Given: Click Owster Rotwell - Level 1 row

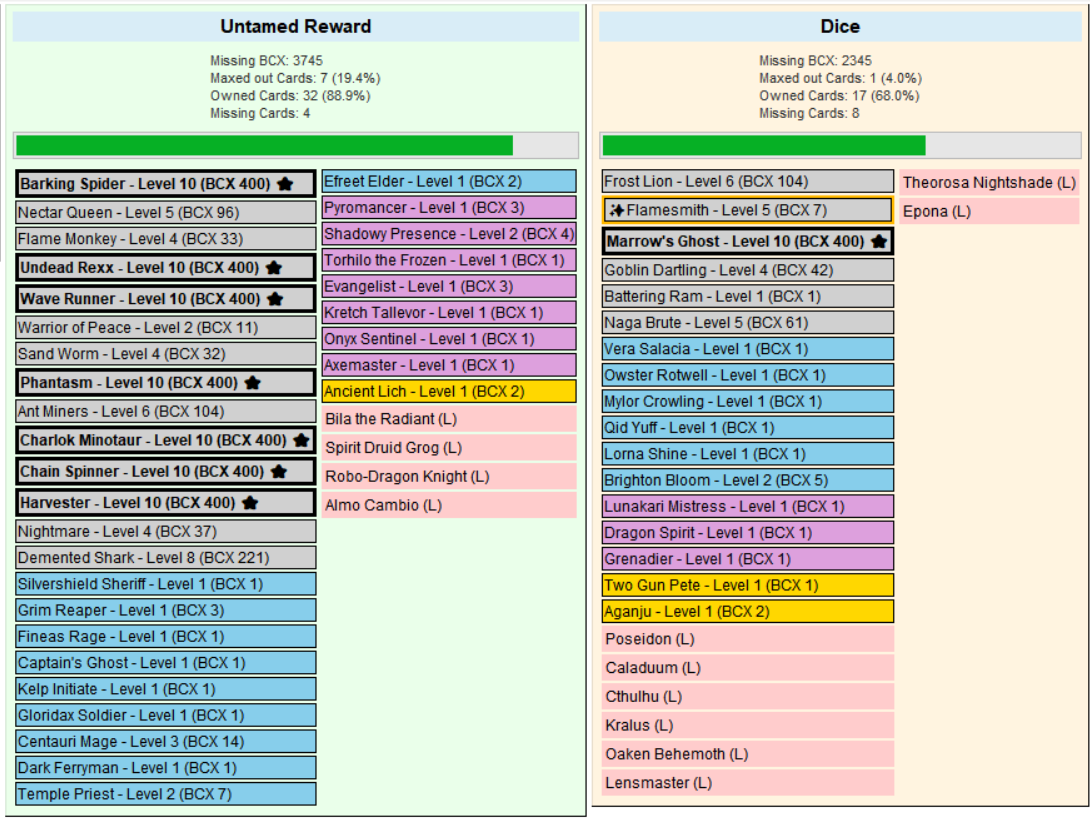Looking at the screenshot, I should point(748,375).
